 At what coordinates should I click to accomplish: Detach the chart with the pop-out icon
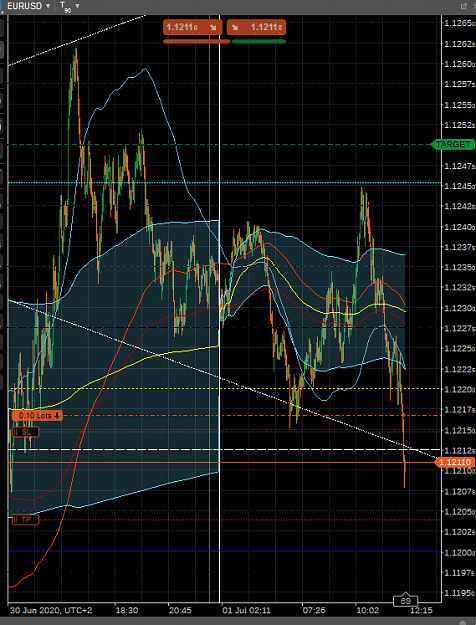pyautogui.click(x=463, y=6)
